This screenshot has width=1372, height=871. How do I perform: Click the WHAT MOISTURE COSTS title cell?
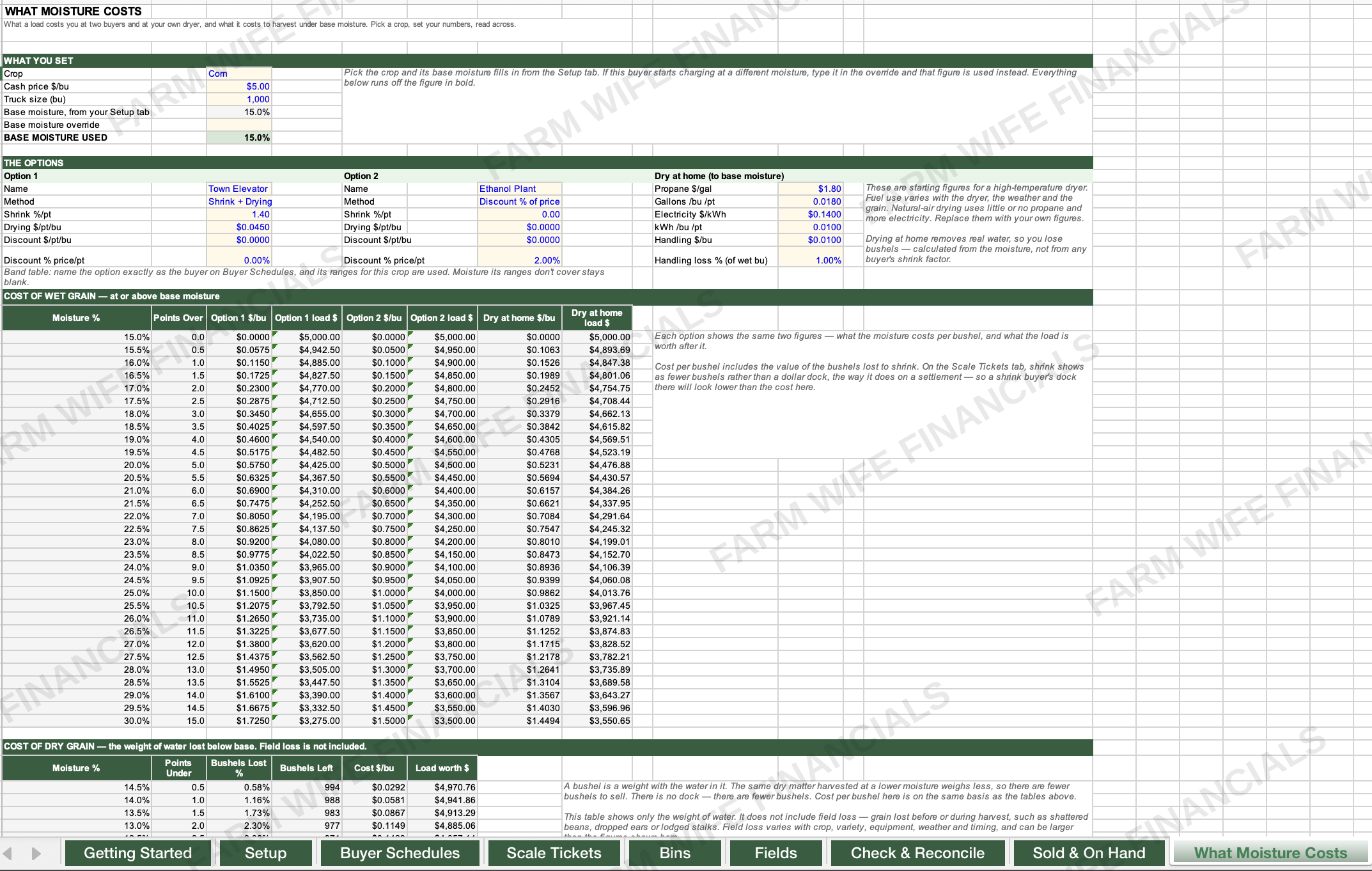[x=73, y=12]
